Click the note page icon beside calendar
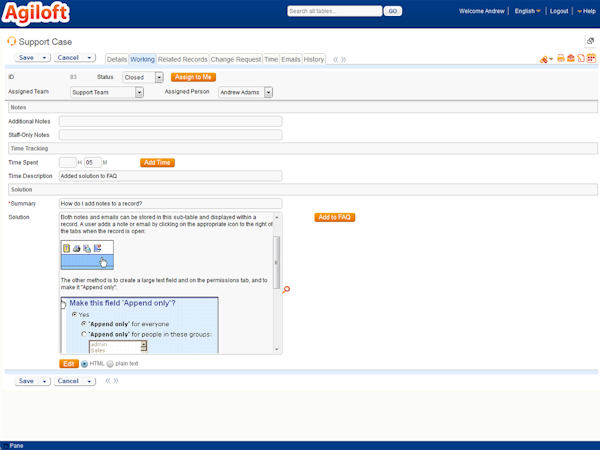The height and width of the screenshot is (450, 600). 581,59
